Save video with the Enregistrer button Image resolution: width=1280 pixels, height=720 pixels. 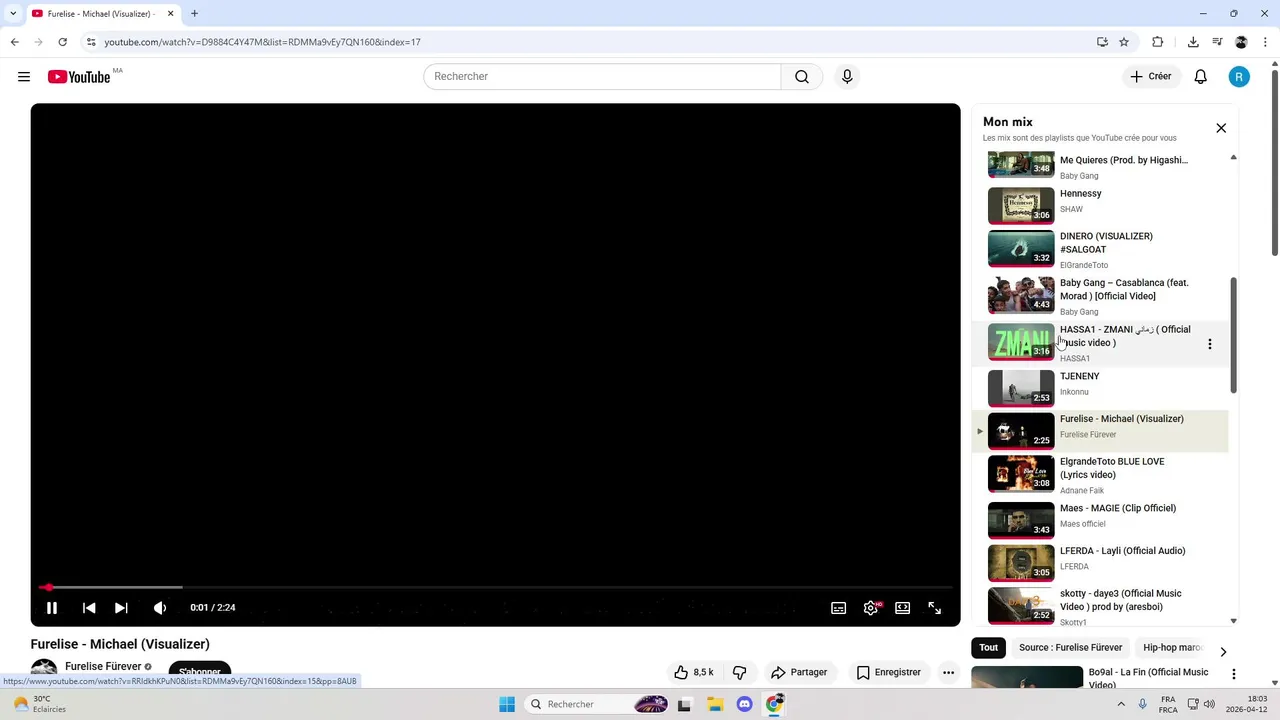(888, 672)
